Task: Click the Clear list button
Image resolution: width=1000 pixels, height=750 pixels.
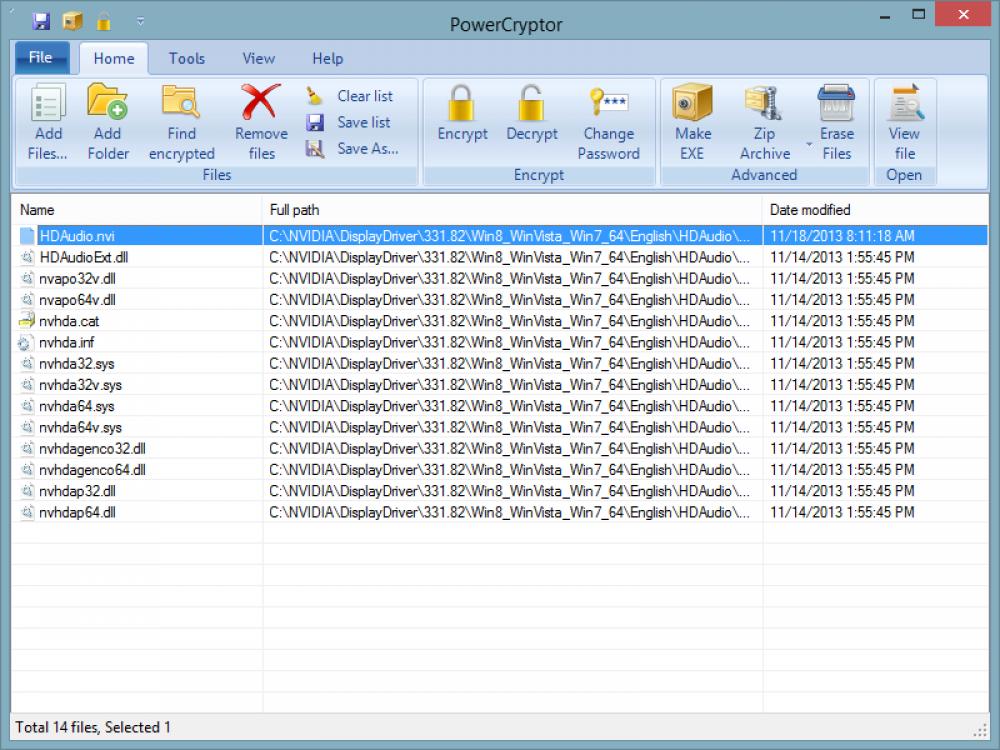Action: pos(356,95)
